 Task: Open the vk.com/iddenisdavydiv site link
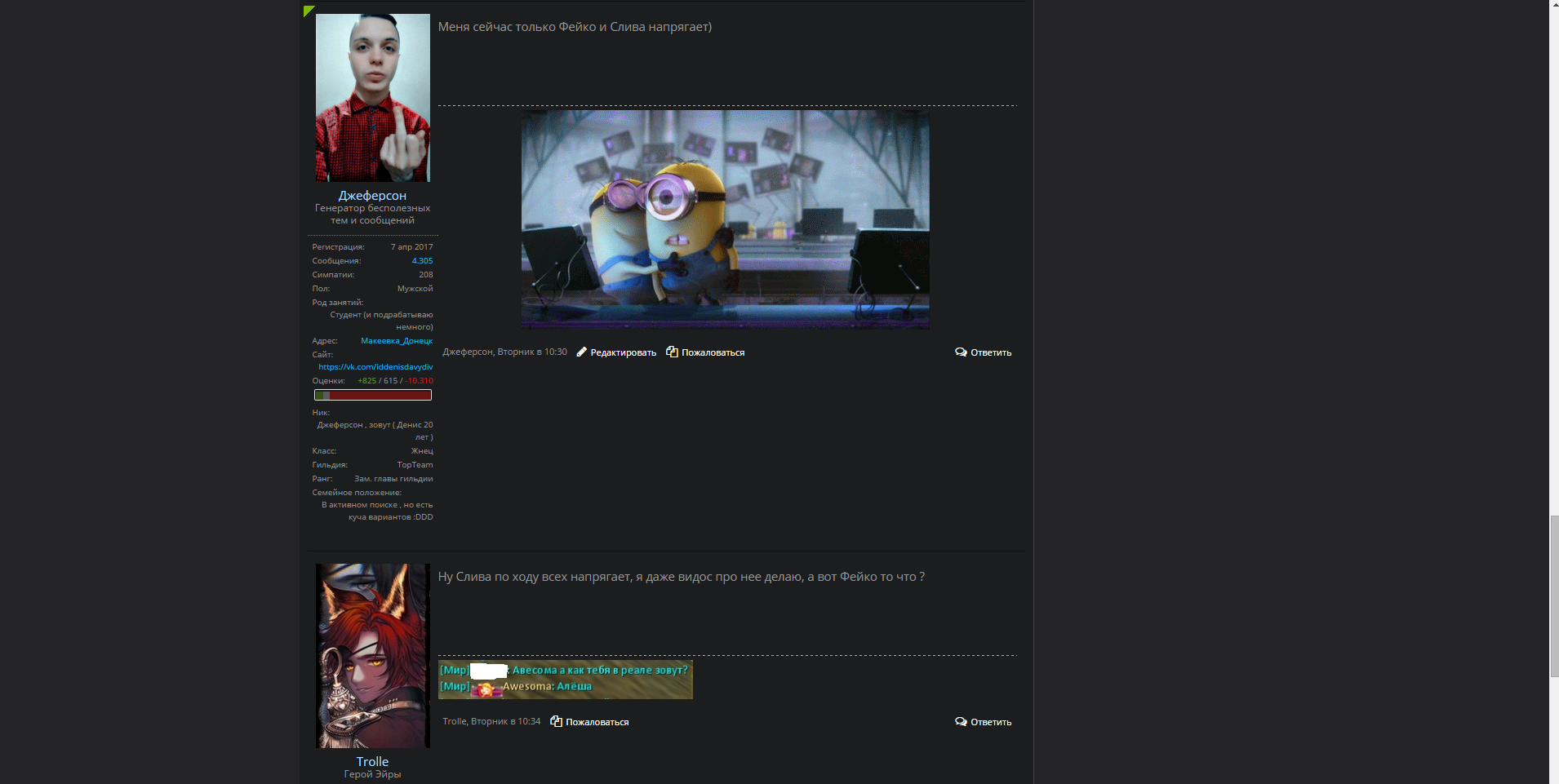pyautogui.click(x=375, y=367)
